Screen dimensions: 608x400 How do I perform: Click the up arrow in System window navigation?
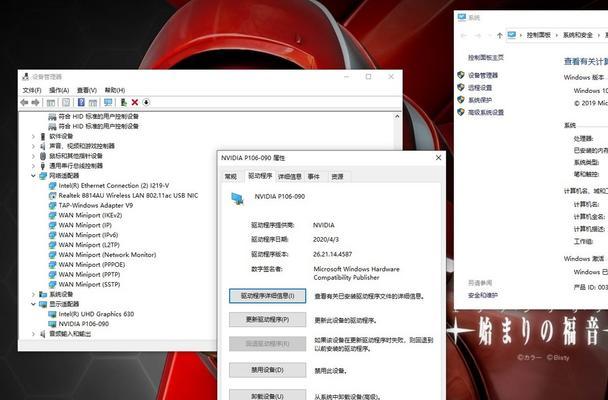click(x=499, y=35)
